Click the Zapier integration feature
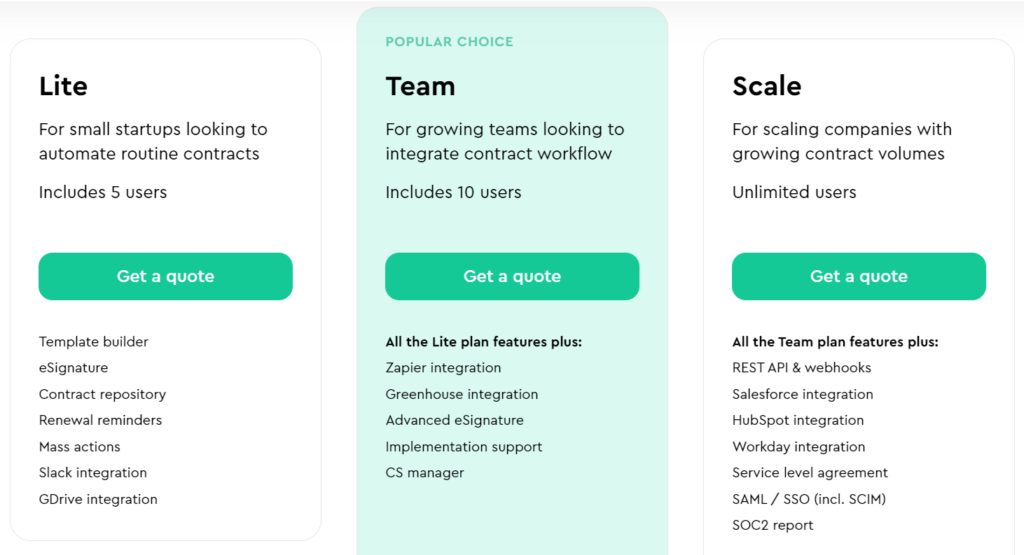 click(x=443, y=368)
